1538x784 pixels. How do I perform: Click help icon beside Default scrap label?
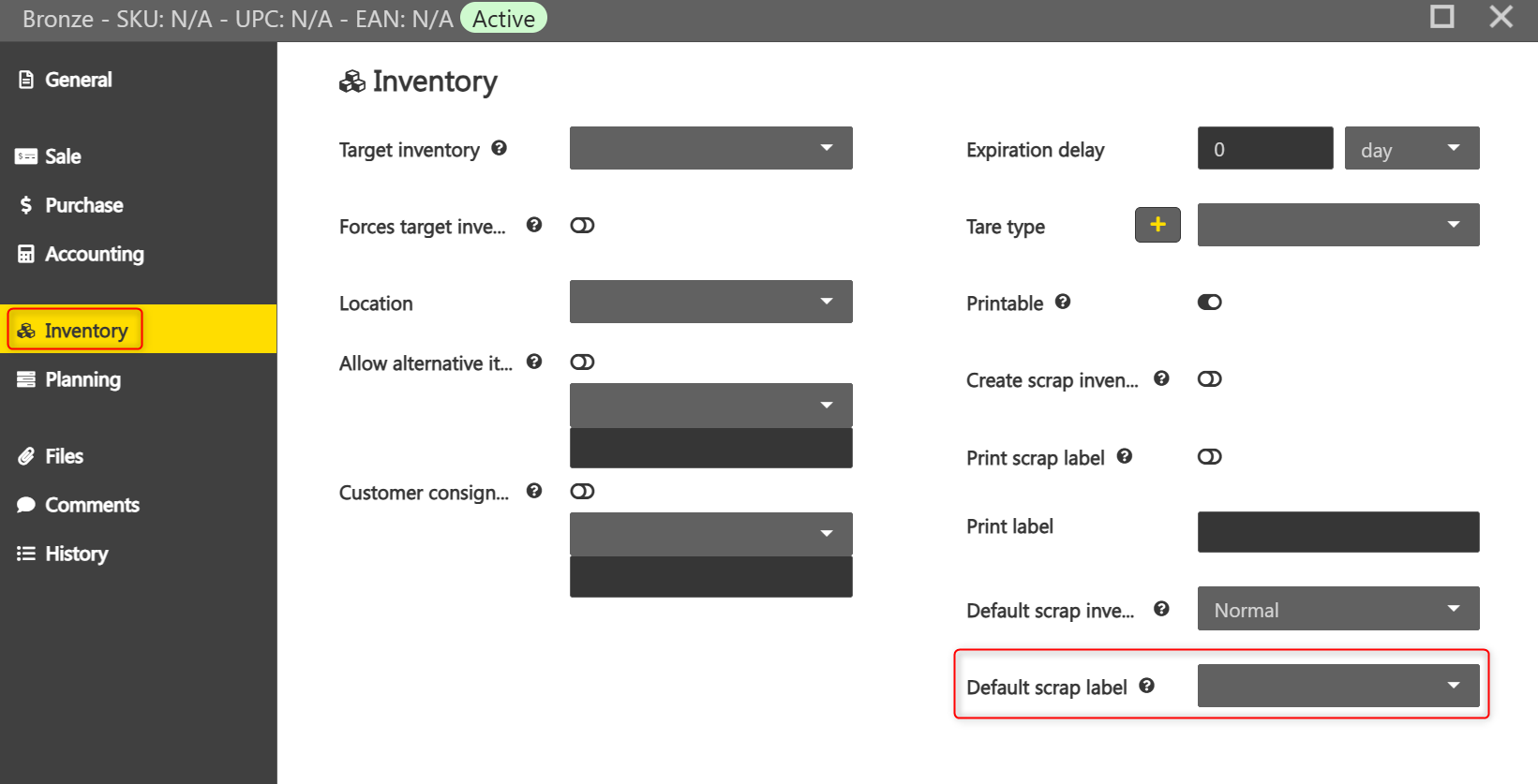point(1147,686)
